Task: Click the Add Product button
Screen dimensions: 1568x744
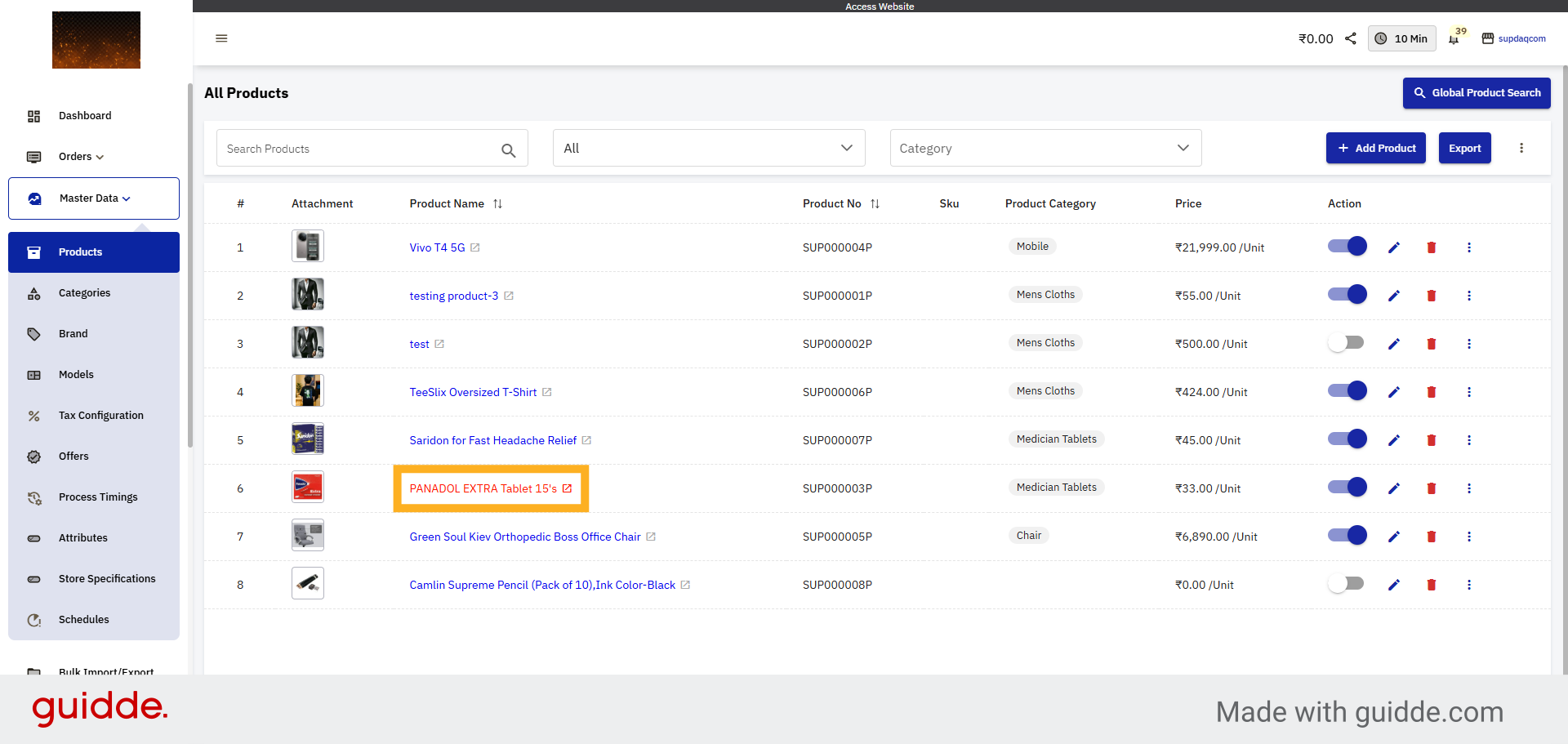Action: 1375,148
